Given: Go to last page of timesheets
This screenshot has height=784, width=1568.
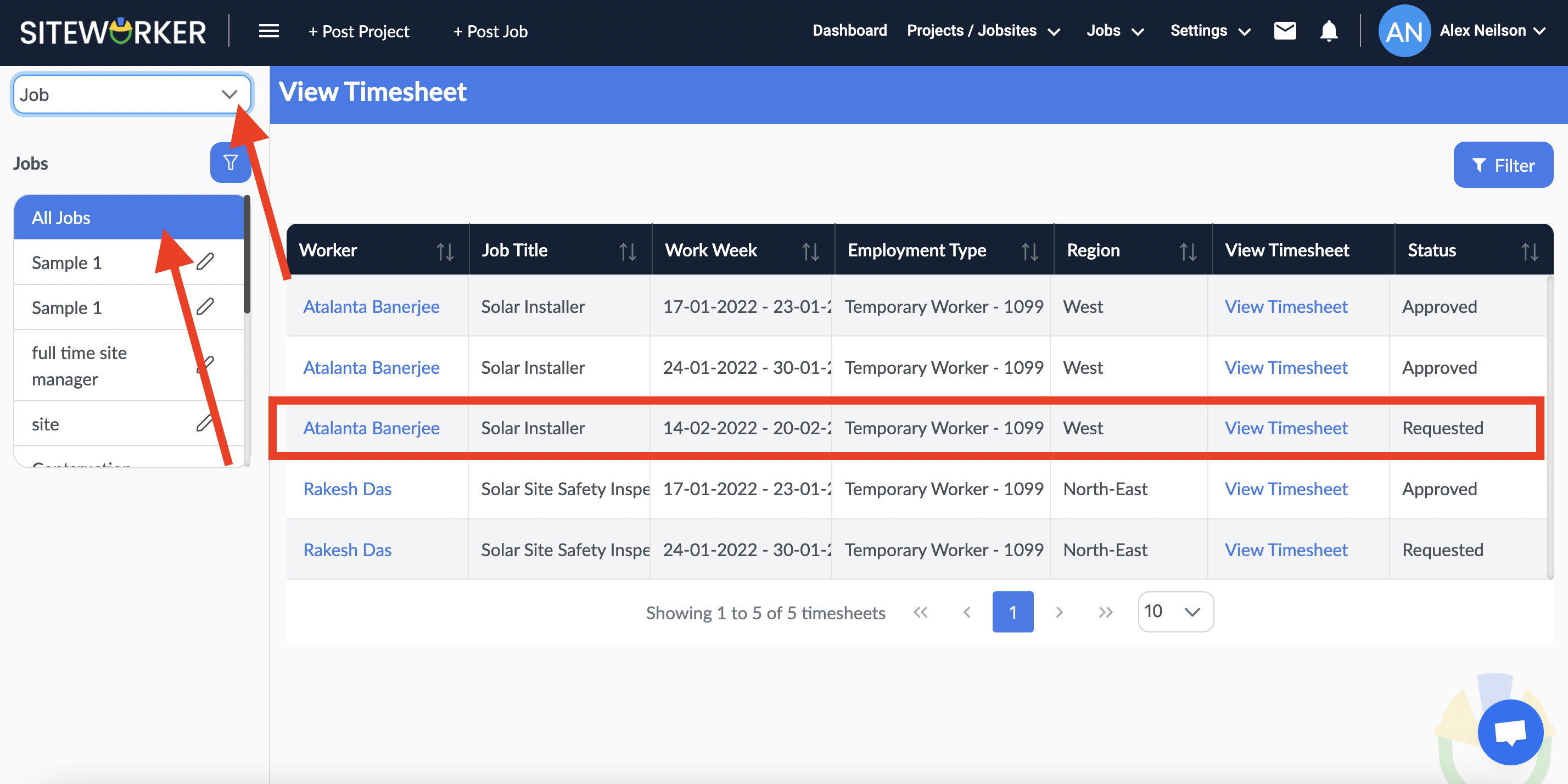Looking at the screenshot, I should [x=1105, y=612].
